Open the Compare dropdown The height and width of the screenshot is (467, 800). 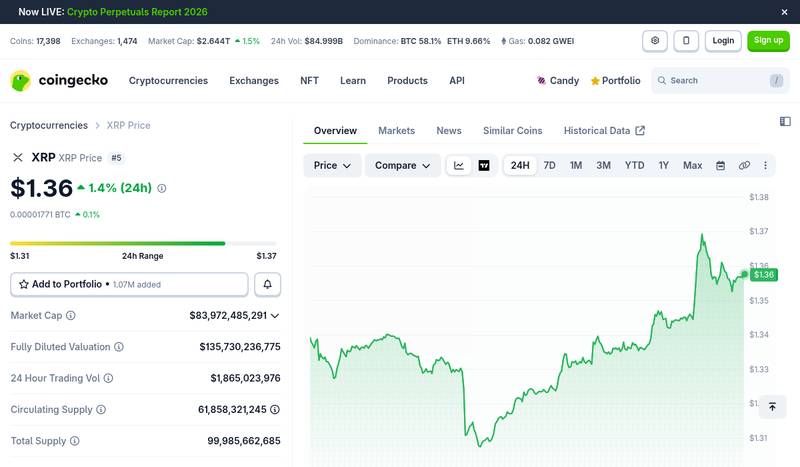coord(403,165)
